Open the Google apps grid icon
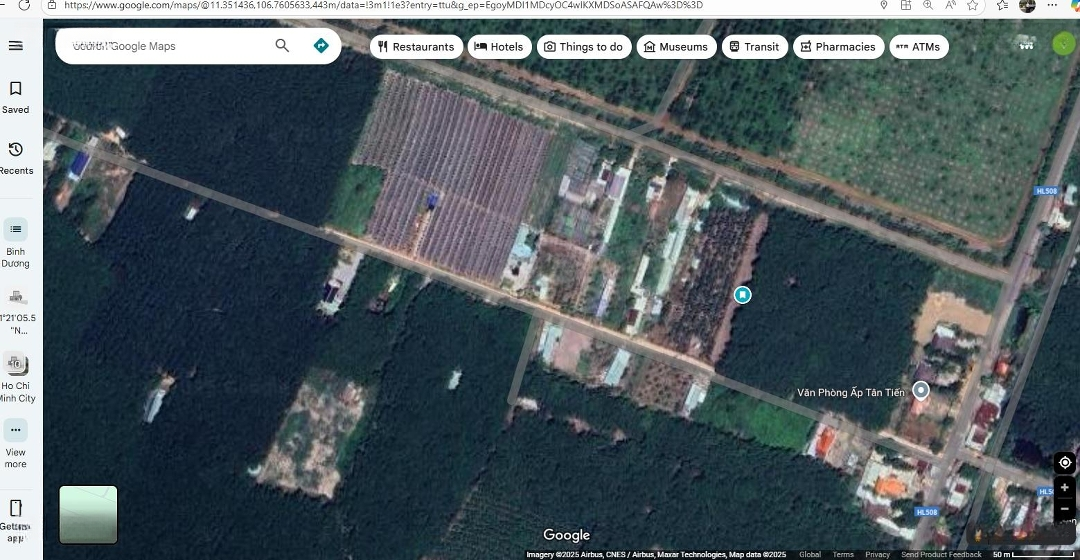This screenshot has width=1080, height=560. 1024,43
